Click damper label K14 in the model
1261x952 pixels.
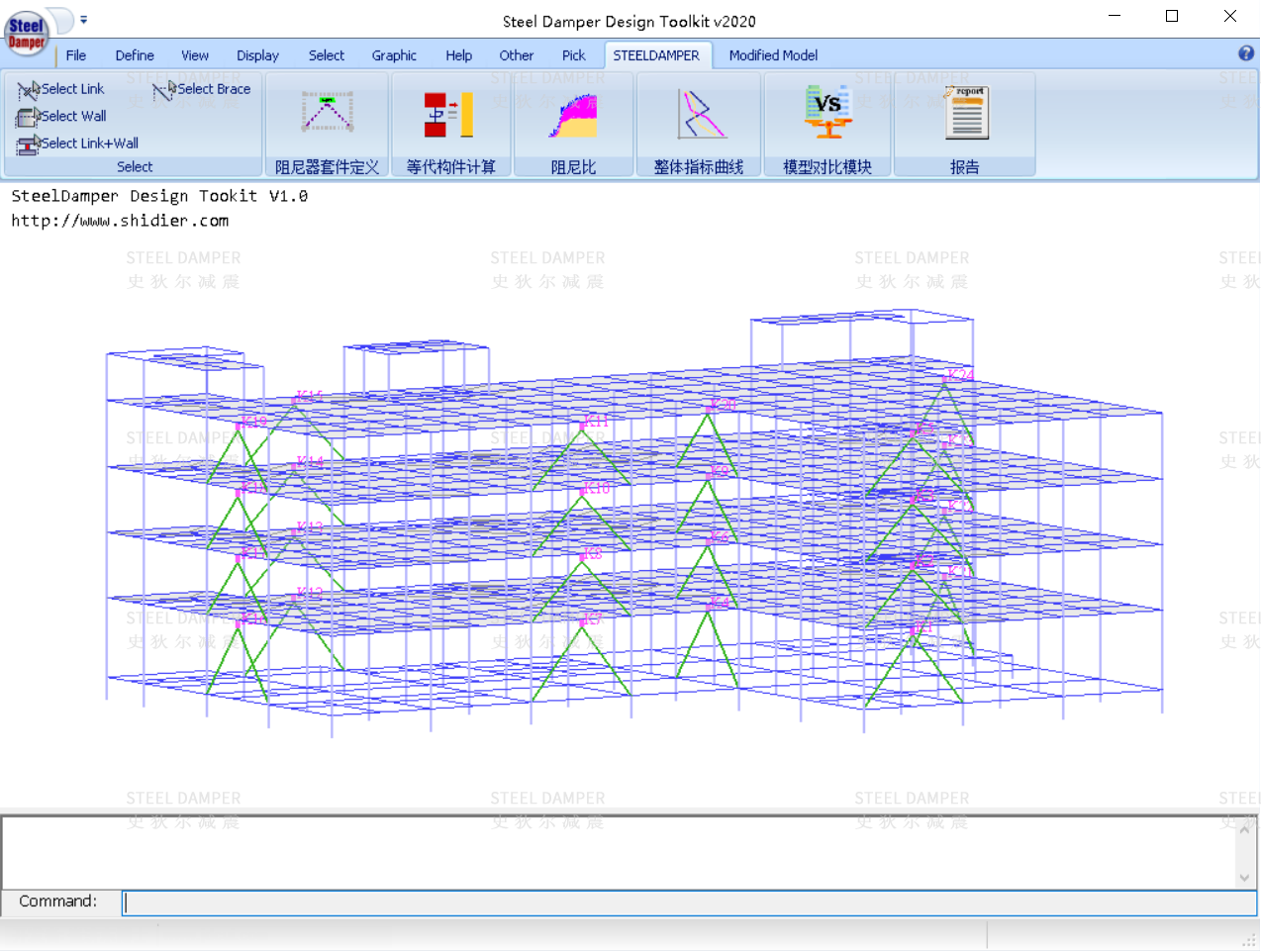[x=309, y=462]
